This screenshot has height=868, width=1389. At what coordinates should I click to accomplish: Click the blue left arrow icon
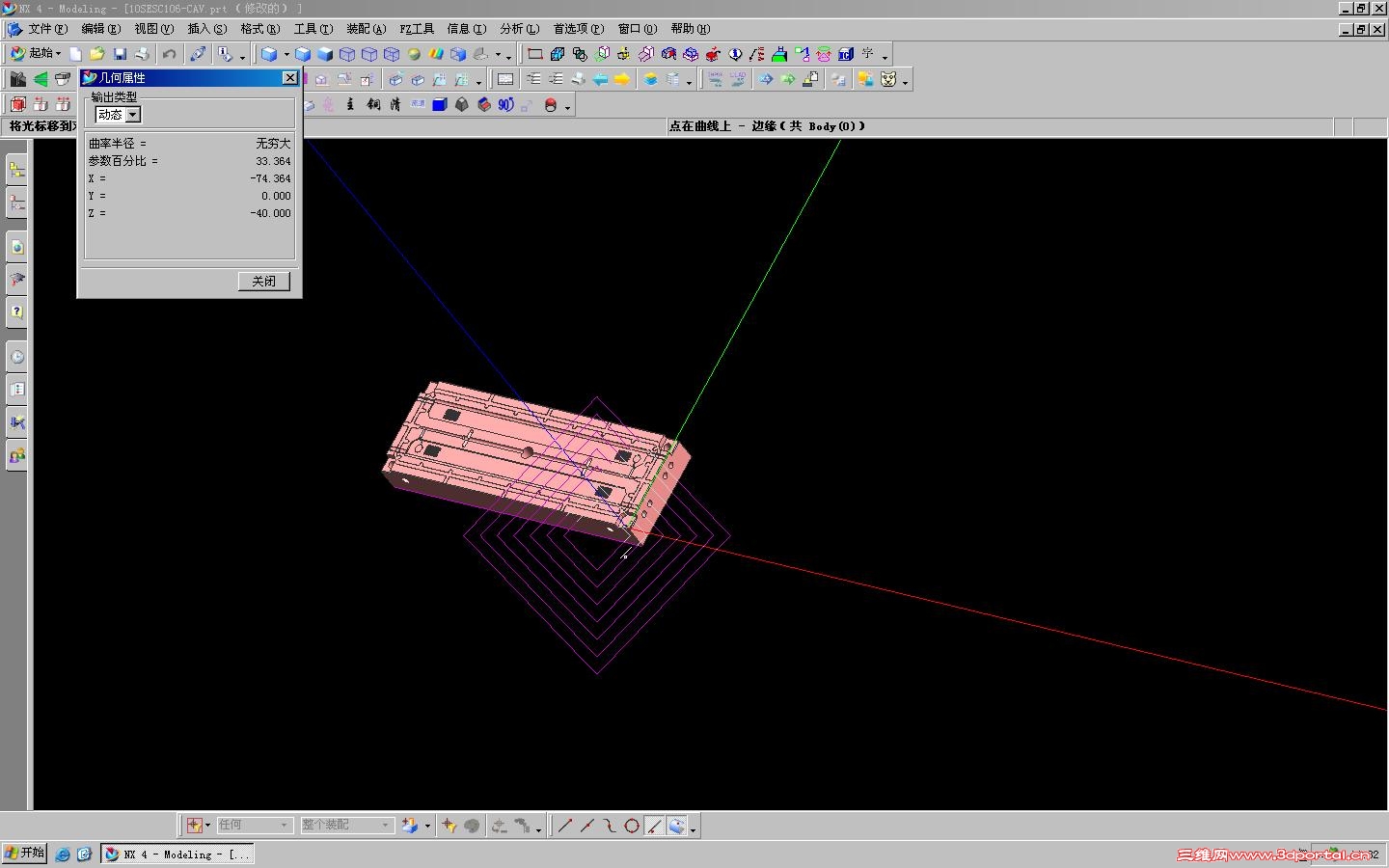click(600, 80)
